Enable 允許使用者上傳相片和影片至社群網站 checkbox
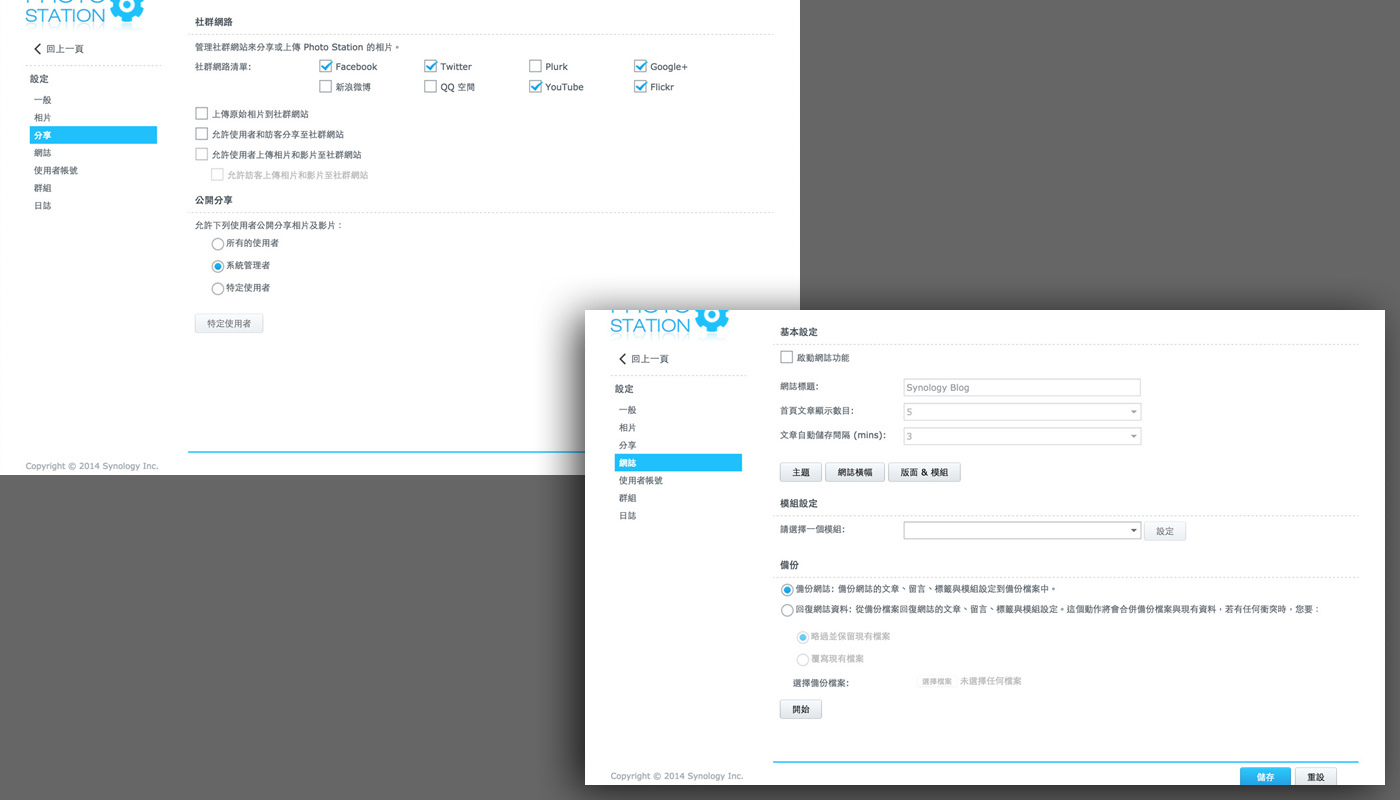Image resolution: width=1400 pixels, height=800 pixels. [202, 155]
